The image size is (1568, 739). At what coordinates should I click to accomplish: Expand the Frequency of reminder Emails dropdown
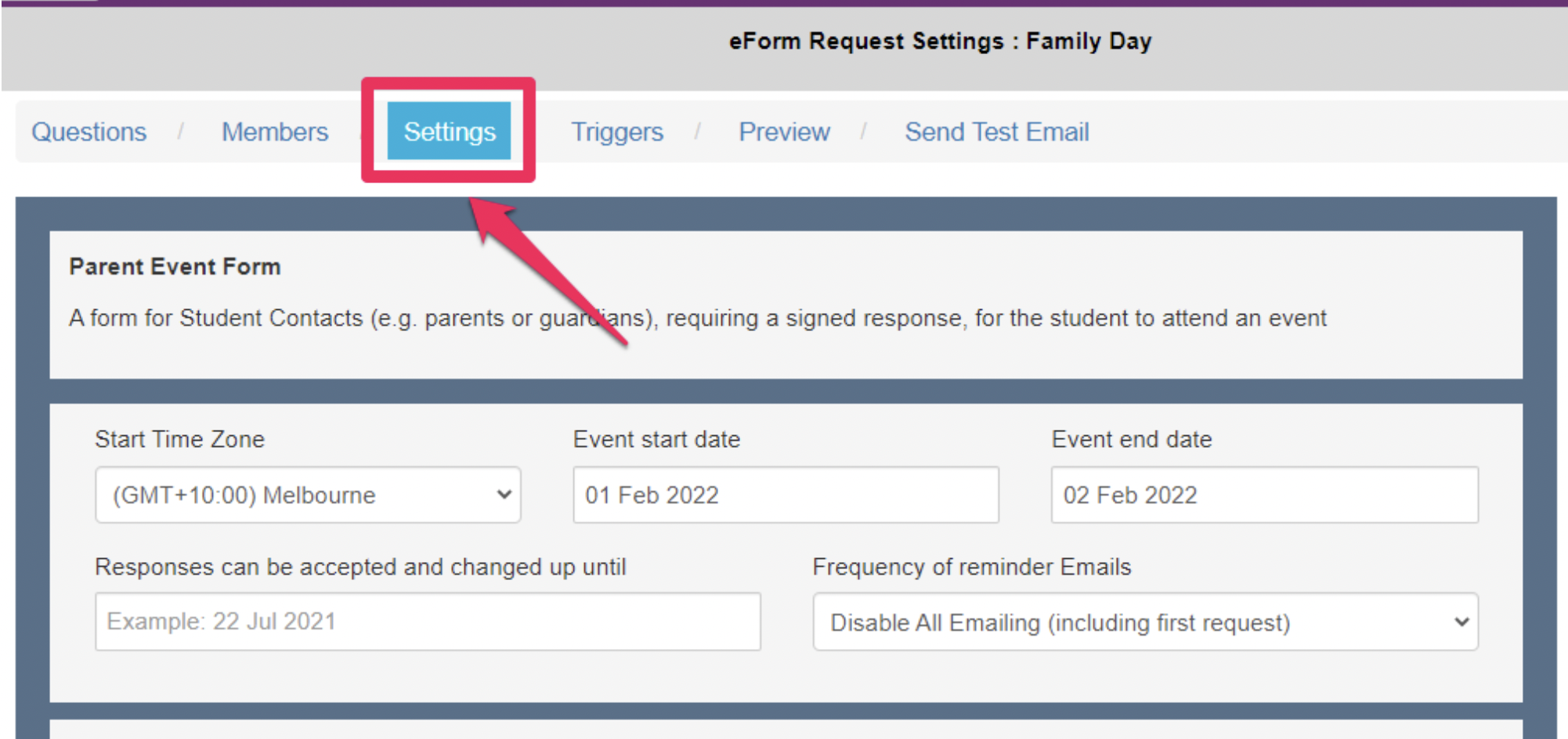pyautogui.click(x=1144, y=622)
